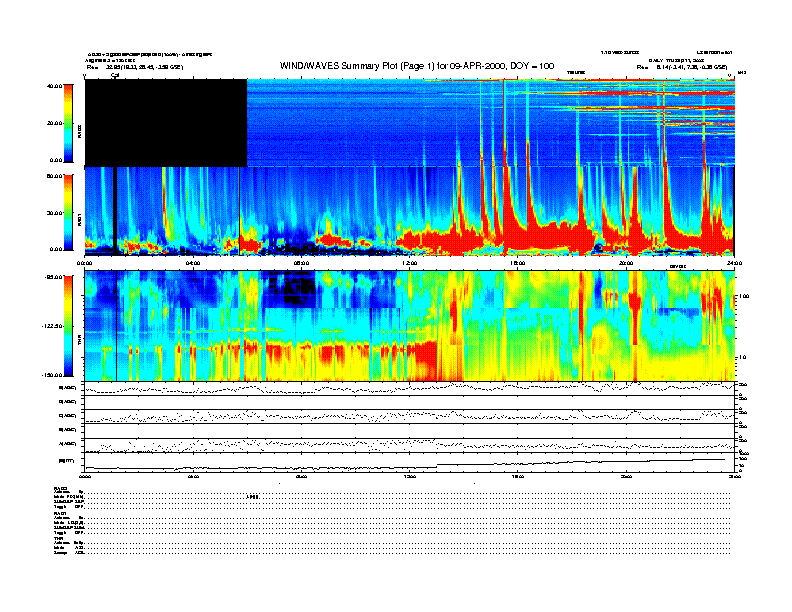Click the 04:00 tick under RAD1 spectrogram

(193, 263)
